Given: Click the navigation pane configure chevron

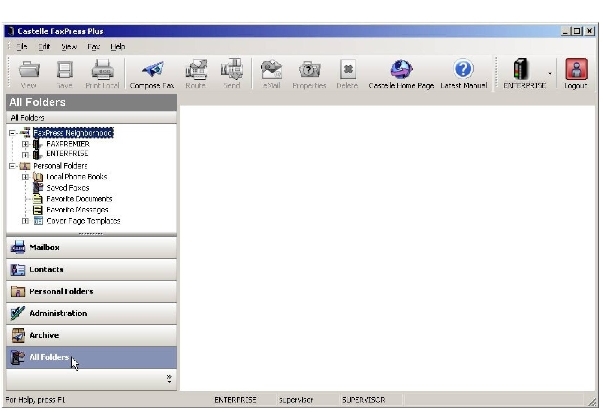Looking at the screenshot, I should point(169,379).
